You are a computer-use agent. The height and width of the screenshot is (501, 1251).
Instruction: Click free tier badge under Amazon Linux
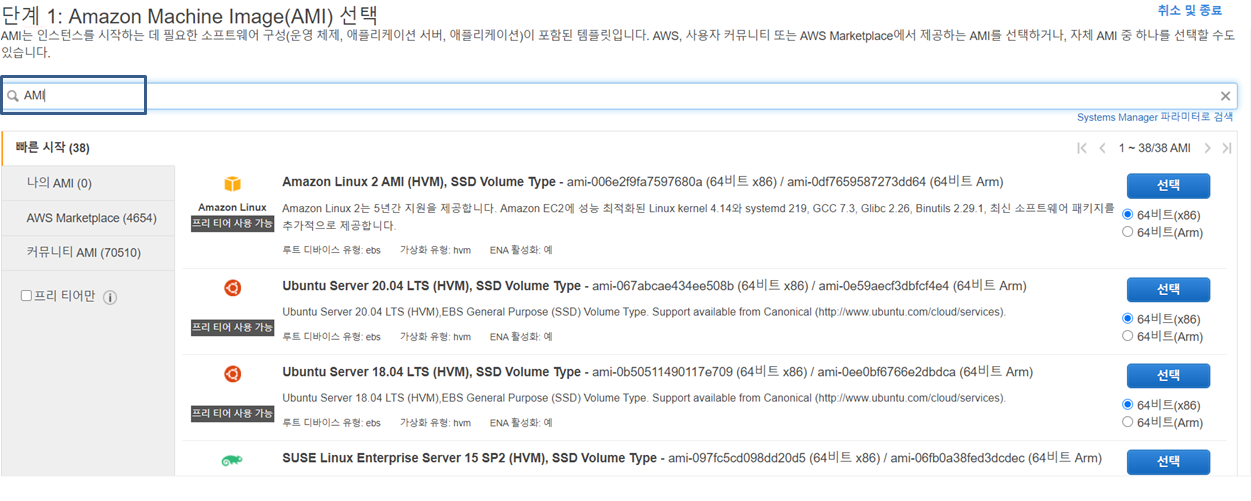pos(232,224)
